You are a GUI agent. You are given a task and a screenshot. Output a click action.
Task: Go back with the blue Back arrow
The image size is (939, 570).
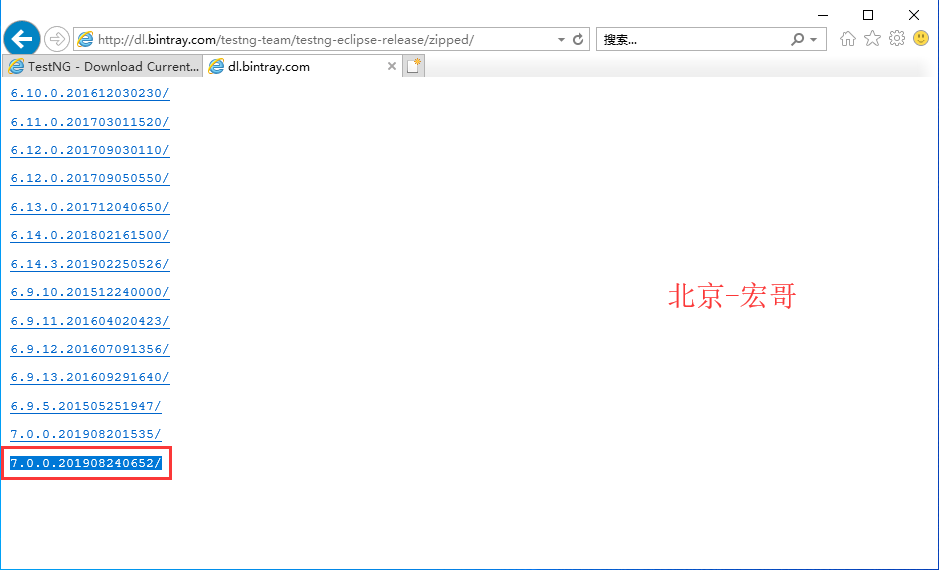click(22, 40)
